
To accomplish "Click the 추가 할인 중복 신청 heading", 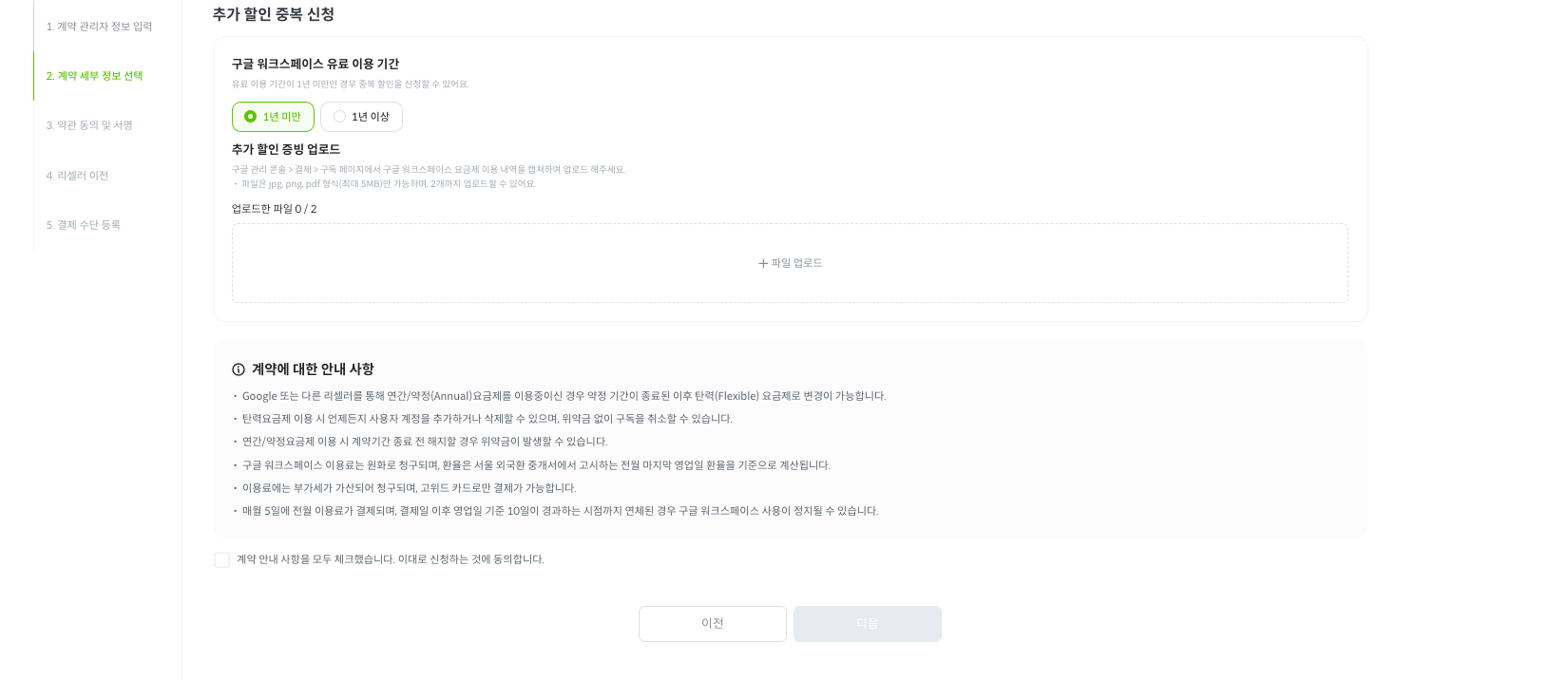I will coord(274,14).
